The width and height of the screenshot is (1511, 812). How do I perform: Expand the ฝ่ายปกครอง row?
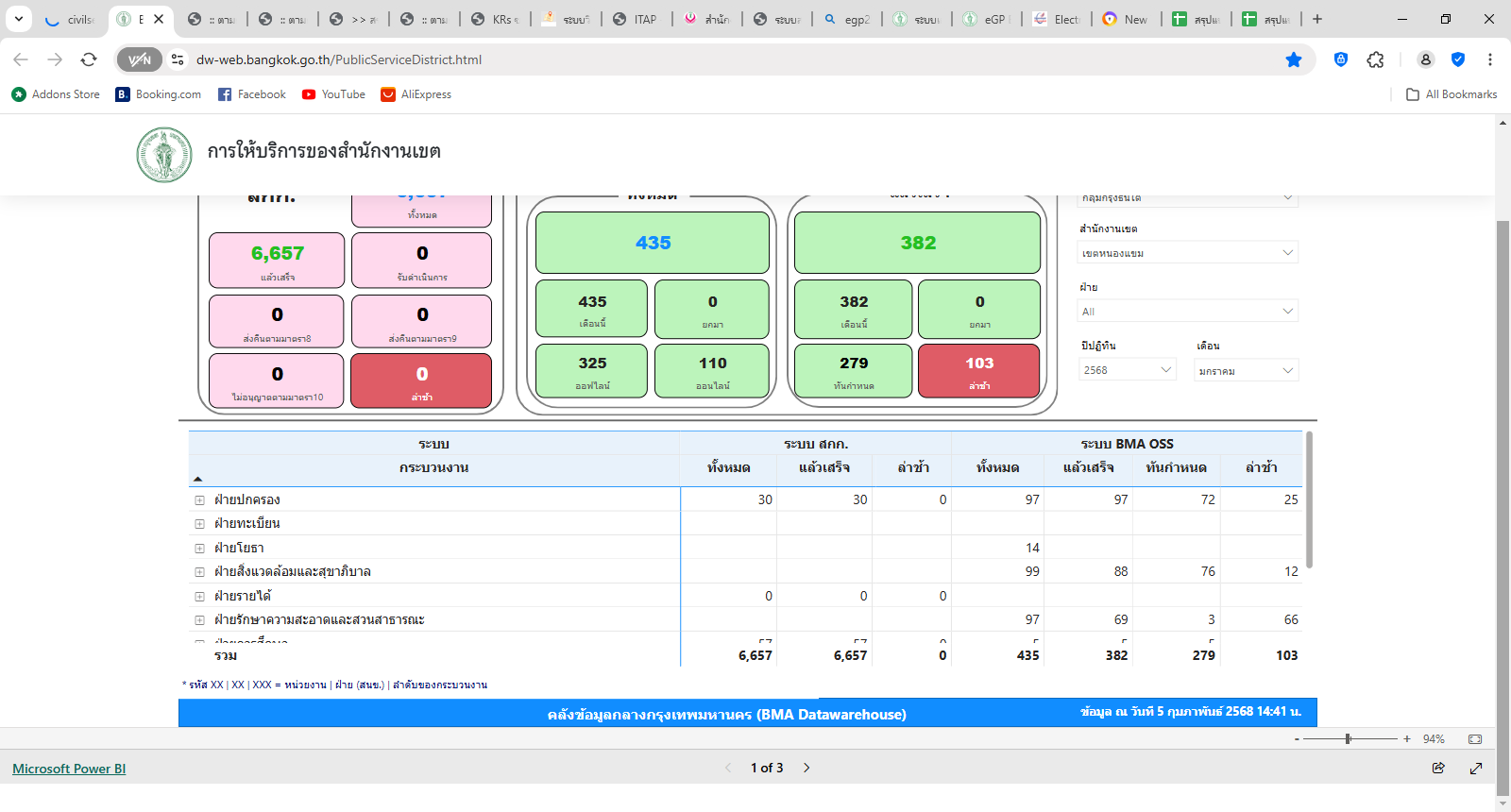200,500
